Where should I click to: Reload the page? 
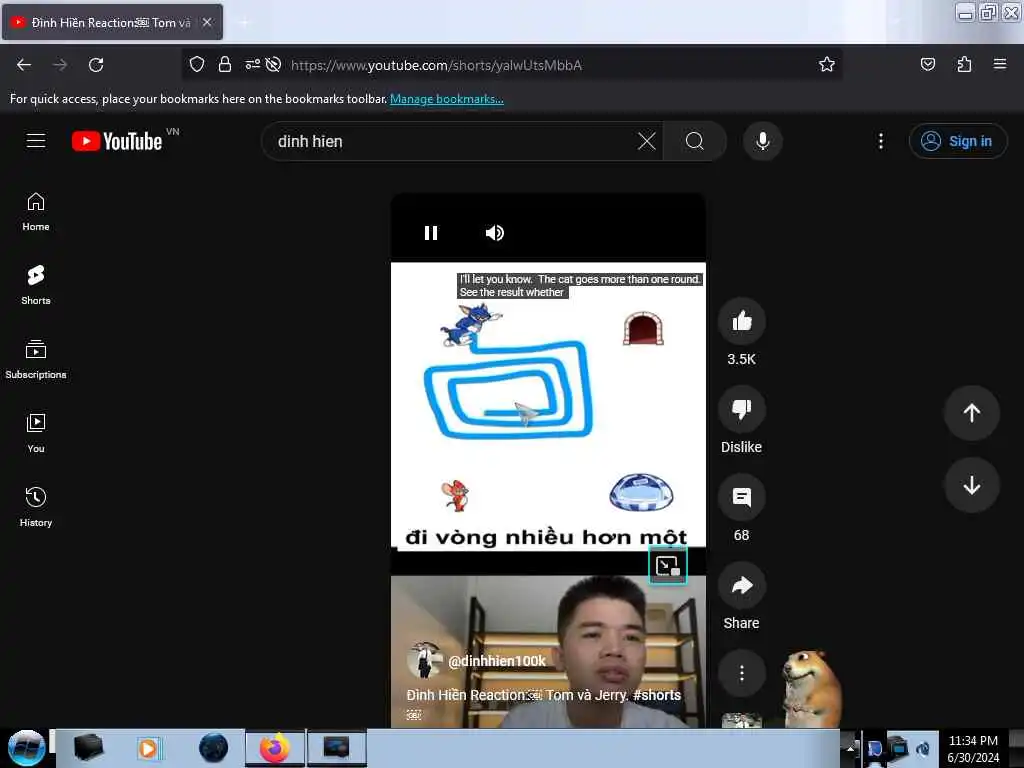pyautogui.click(x=96, y=65)
